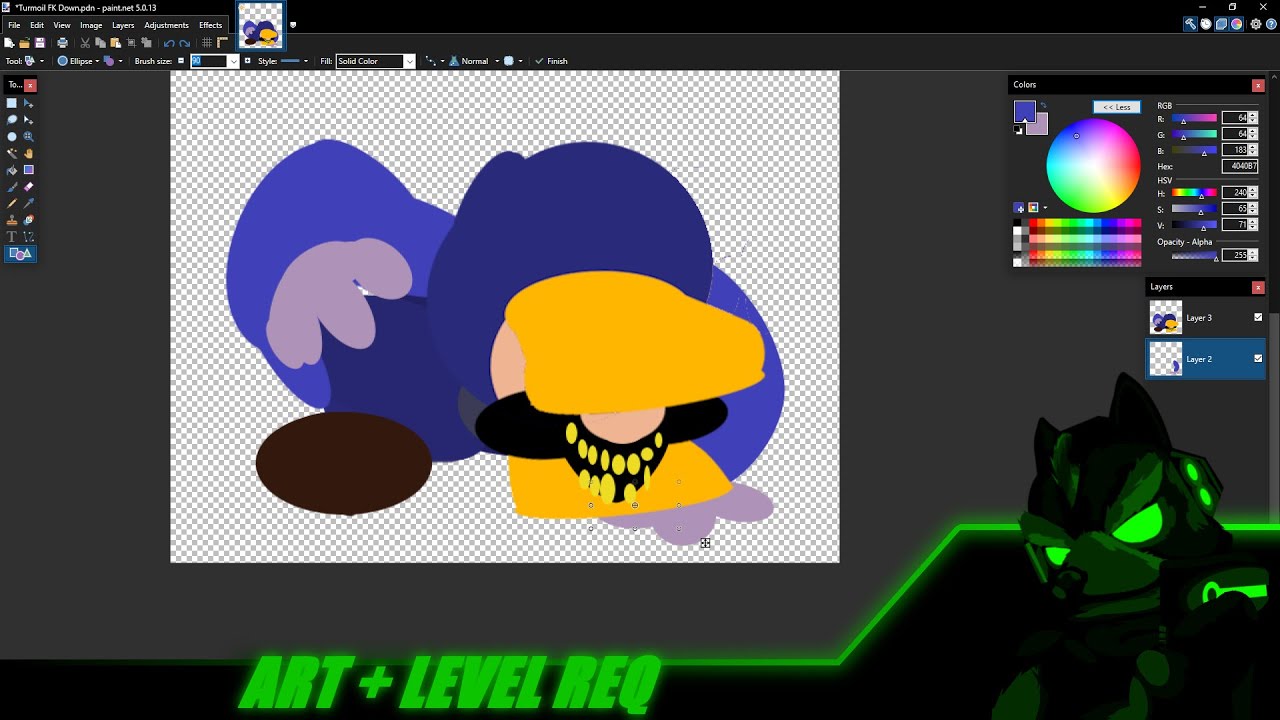This screenshot has width=1280, height=720.
Task: Select the Clone Stamp tool
Action: pyautogui.click(x=12, y=220)
